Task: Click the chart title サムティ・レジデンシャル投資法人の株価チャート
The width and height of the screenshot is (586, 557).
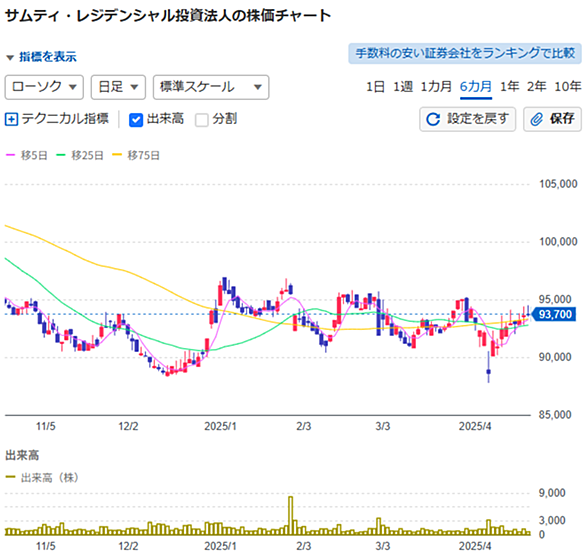Action: click(168, 16)
